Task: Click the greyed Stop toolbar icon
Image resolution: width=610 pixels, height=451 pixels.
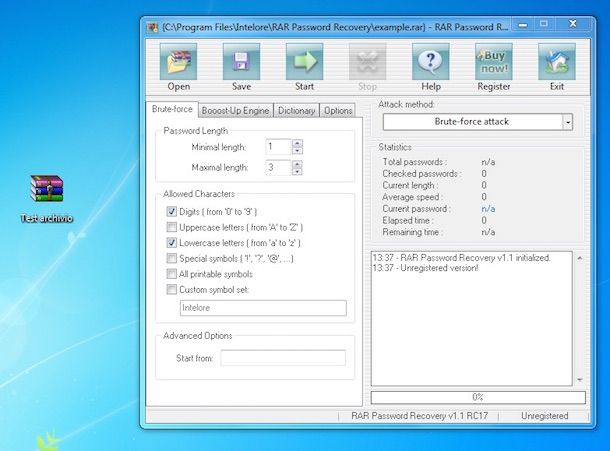Action: pos(367,62)
